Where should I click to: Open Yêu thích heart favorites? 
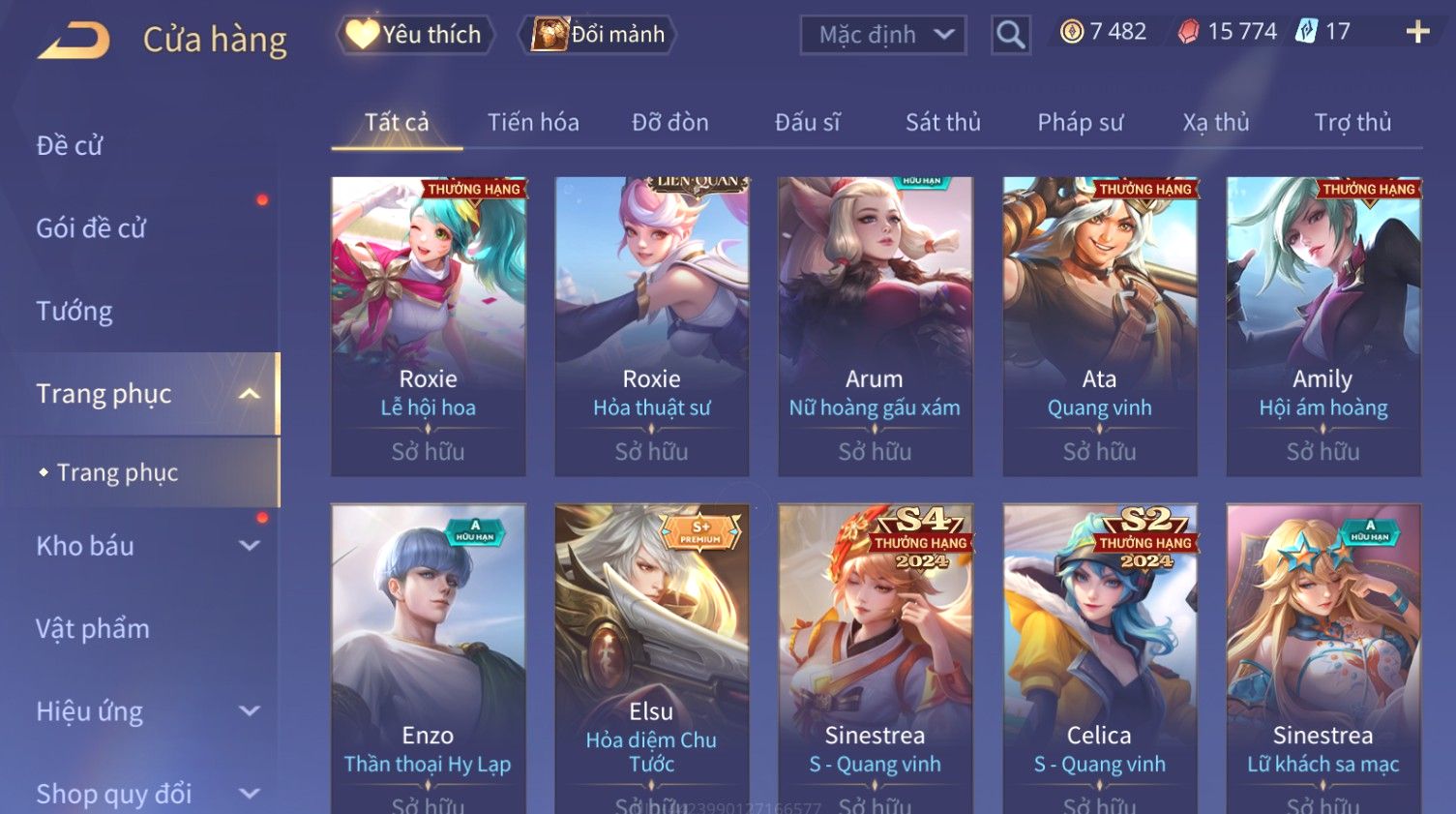tap(415, 35)
